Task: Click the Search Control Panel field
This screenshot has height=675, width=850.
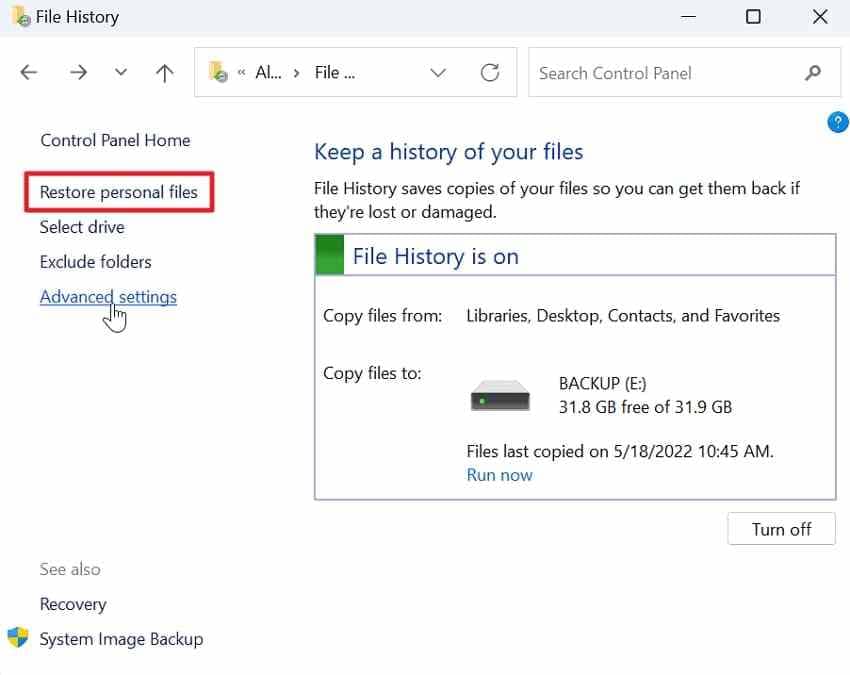Action: point(684,73)
